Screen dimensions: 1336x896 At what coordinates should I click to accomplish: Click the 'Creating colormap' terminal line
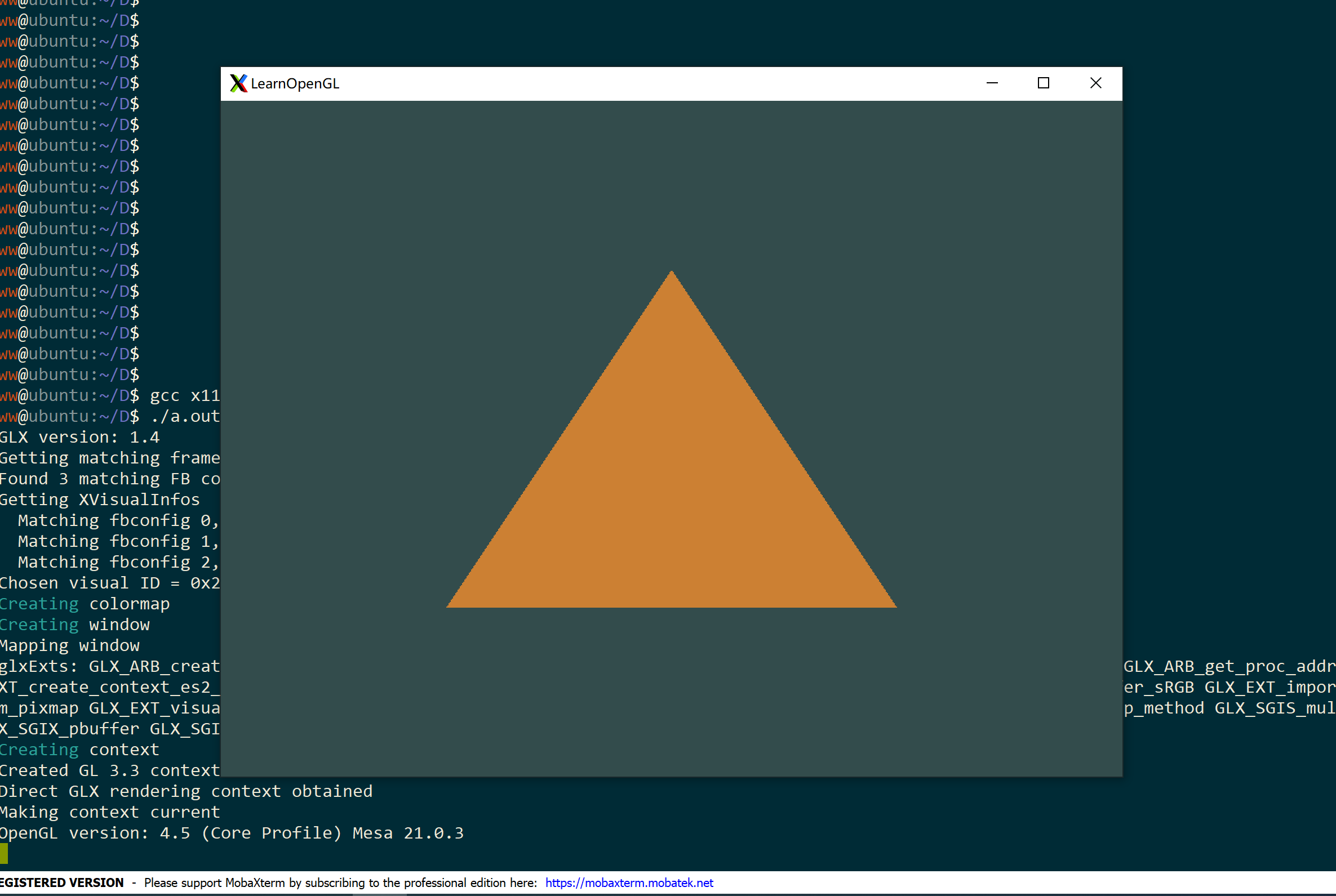coord(85,604)
